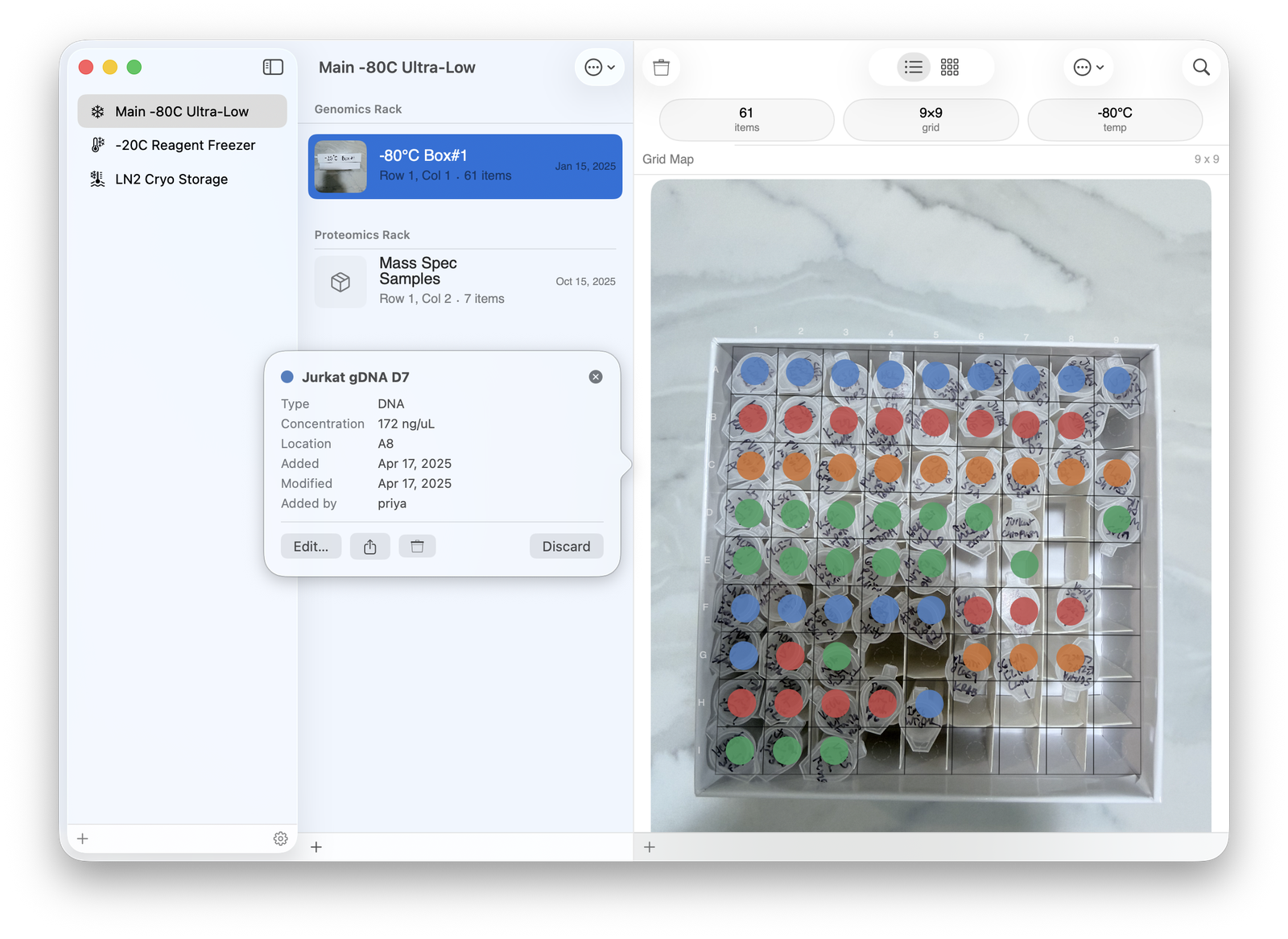This screenshot has height=939, width=1288.
Task: Open search with magnifier icon
Action: [1201, 68]
